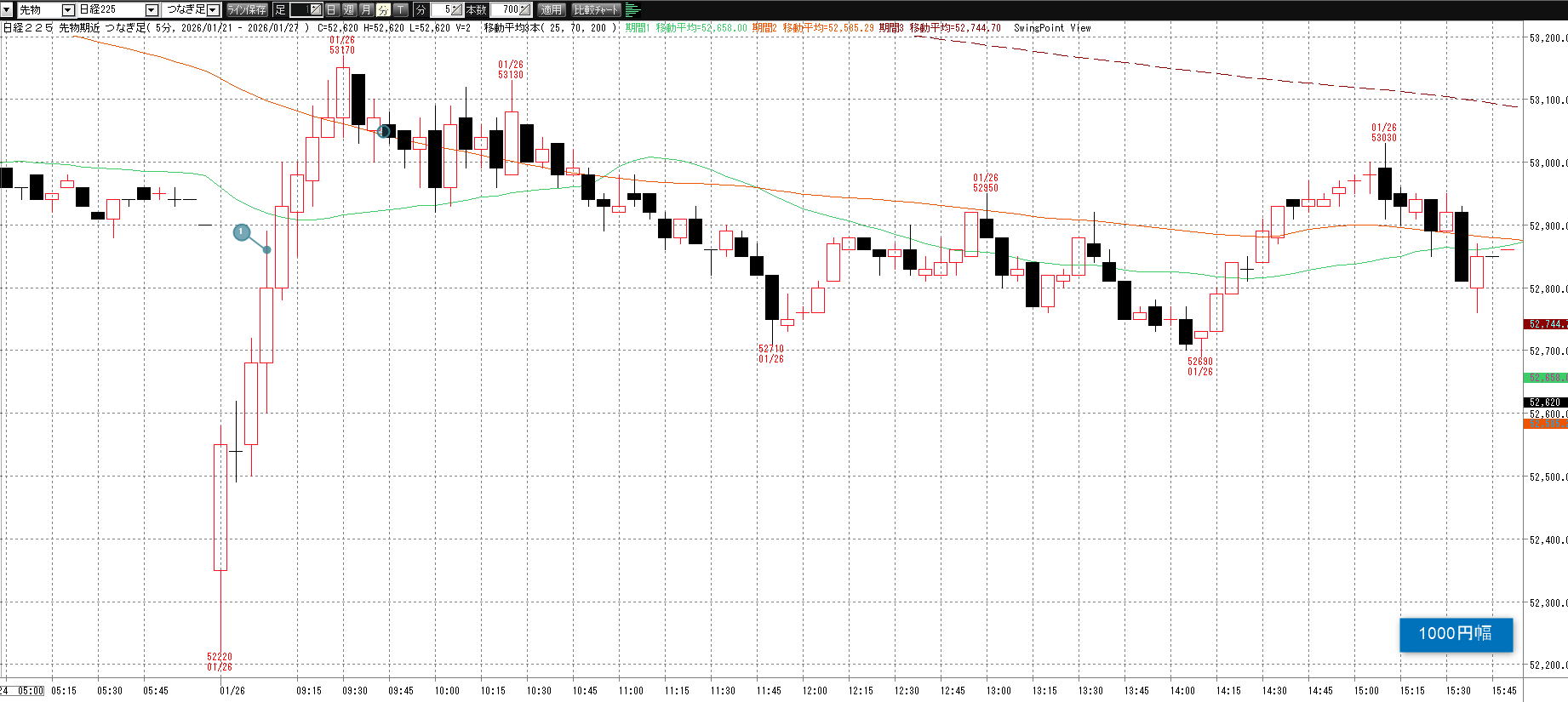Image resolution: width=1568 pixels, height=702 pixels.
Task: Open the volume-by-price bars icon
Action: pos(632,9)
